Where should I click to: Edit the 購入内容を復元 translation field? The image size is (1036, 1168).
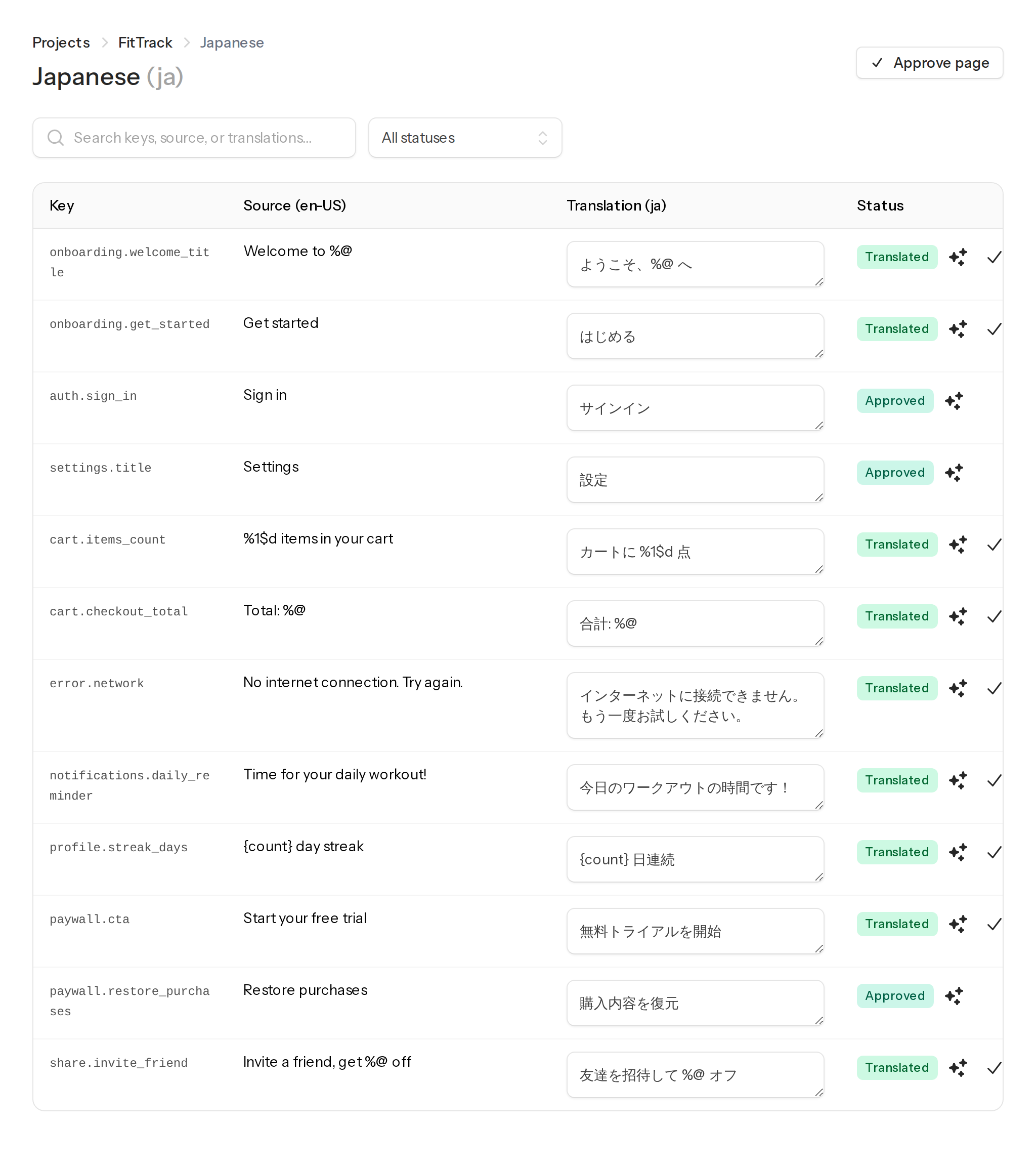pos(695,1003)
